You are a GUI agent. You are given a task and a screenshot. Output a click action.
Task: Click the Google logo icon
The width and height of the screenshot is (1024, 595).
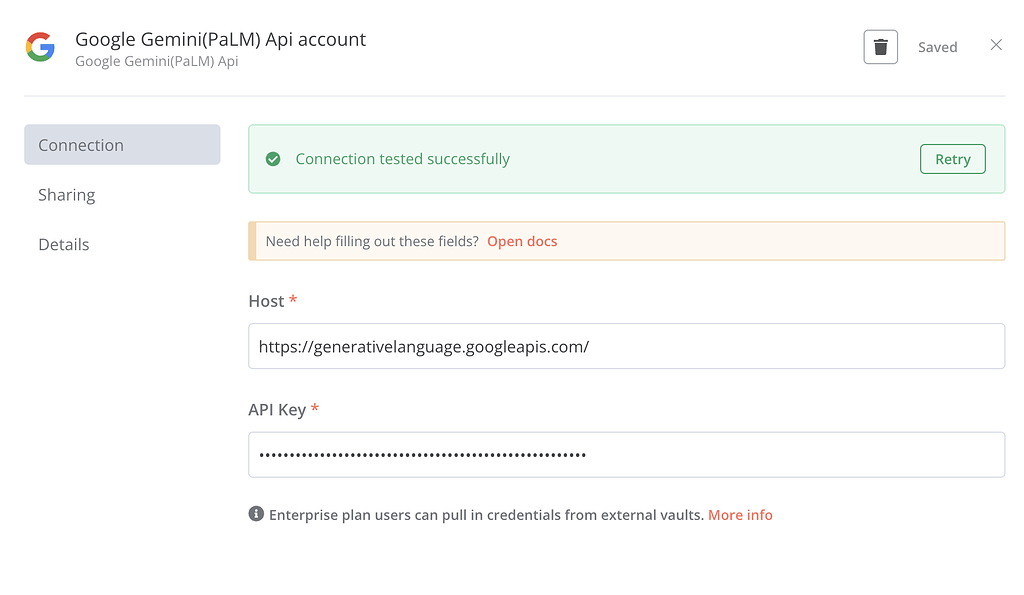[x=39, y=47]
